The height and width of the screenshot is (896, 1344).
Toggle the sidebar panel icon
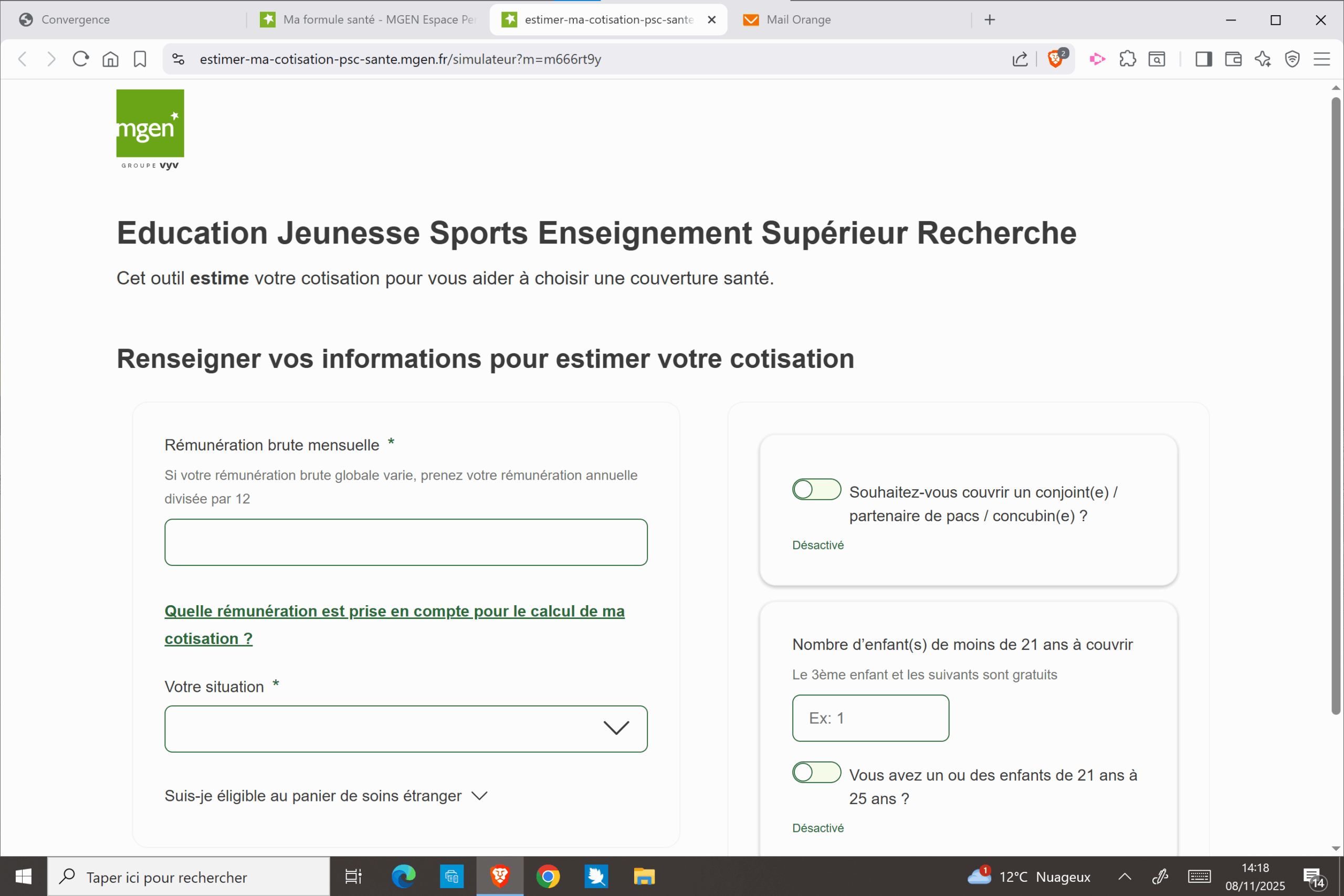1203,59
